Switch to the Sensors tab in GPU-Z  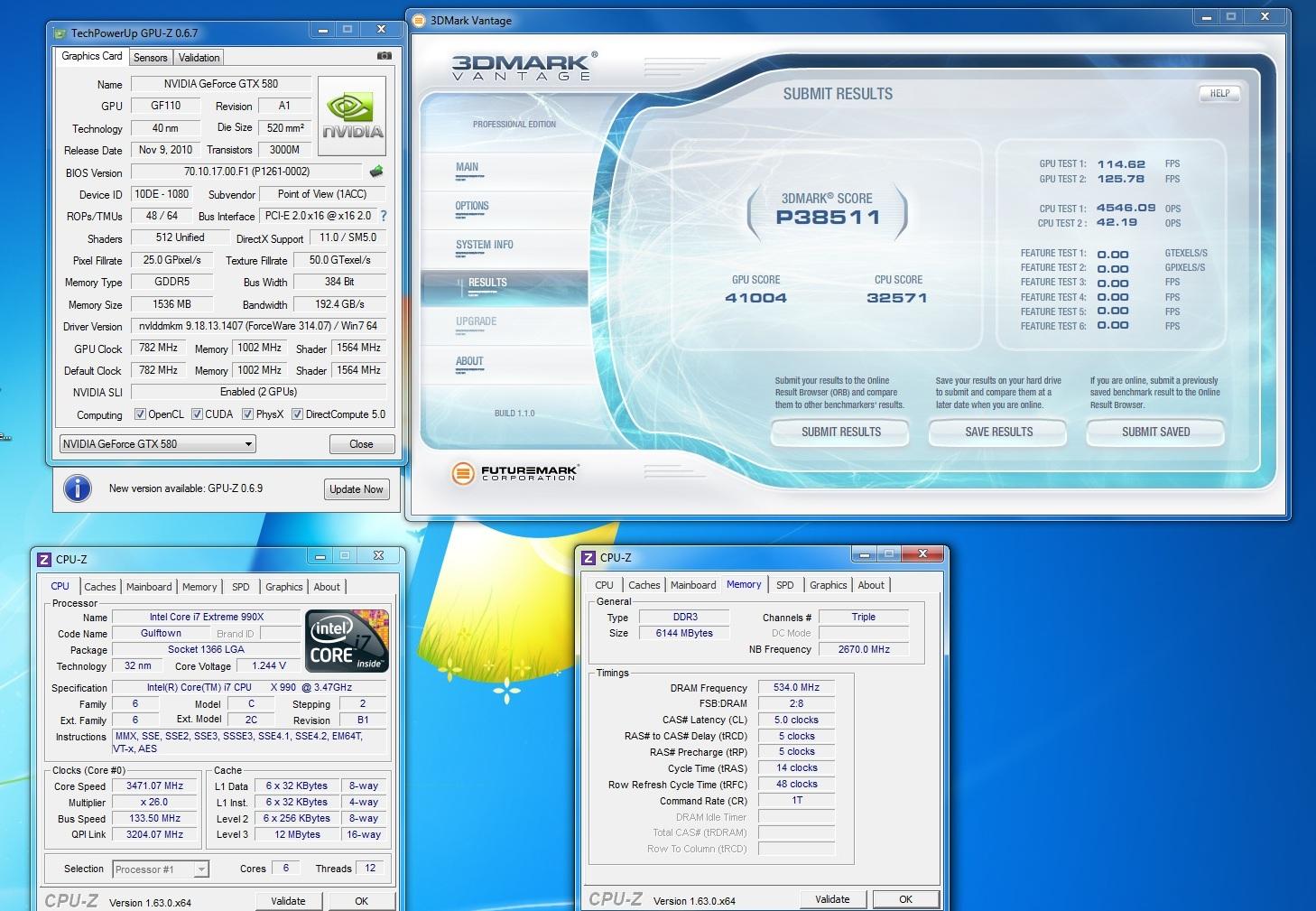click(150, 57)
